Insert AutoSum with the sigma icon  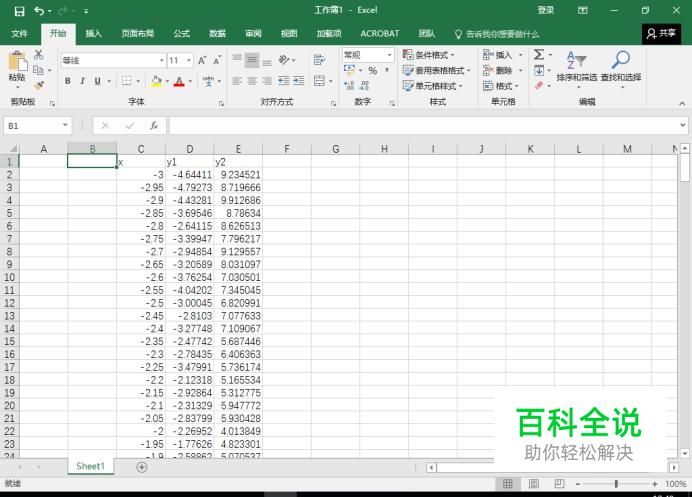(x=539, y=55)
